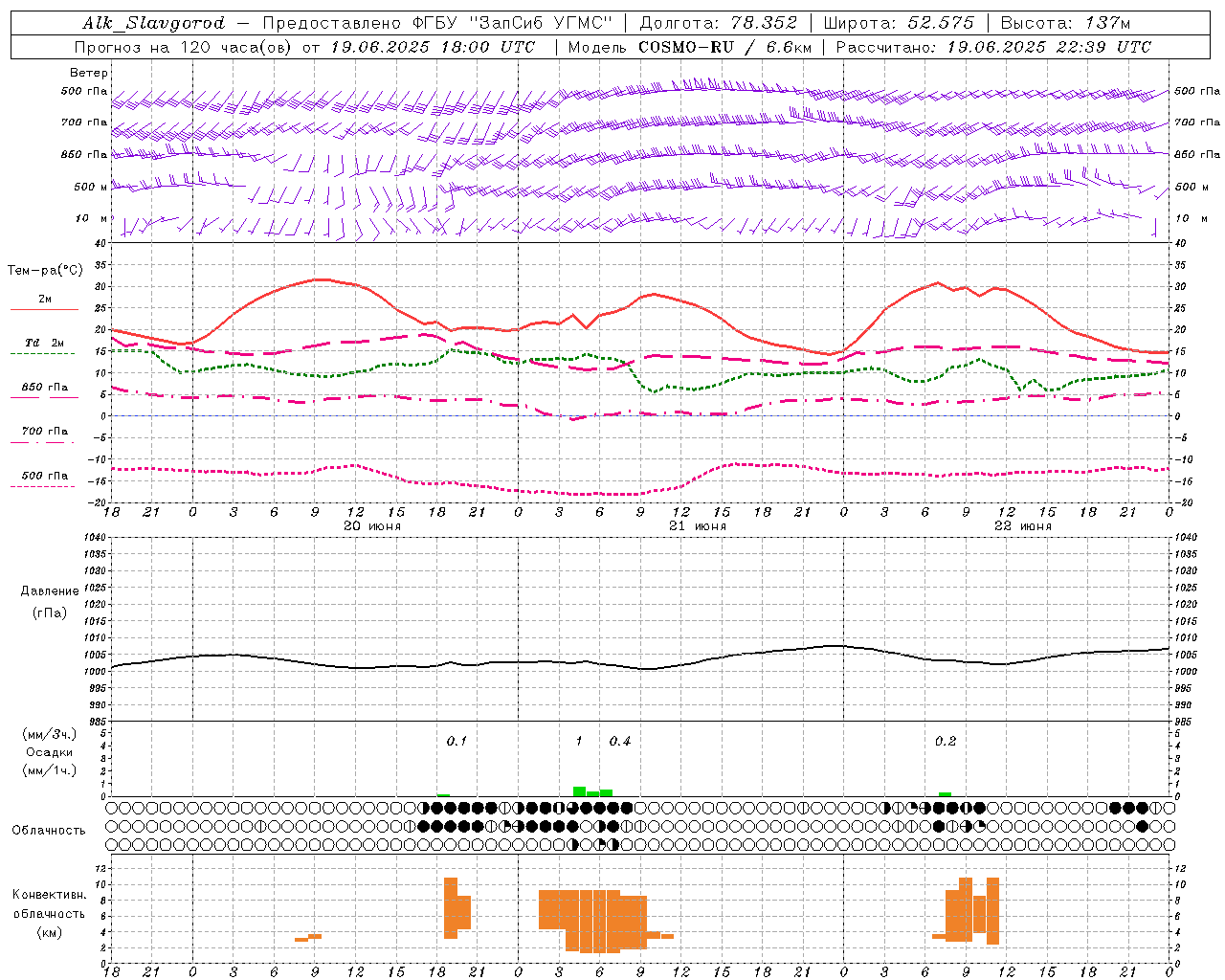Image resolution: width=1225 pixels, height=980 pixels.
Task: Select the 700 гПа entry in temperature legend
Action: (45, 431)
